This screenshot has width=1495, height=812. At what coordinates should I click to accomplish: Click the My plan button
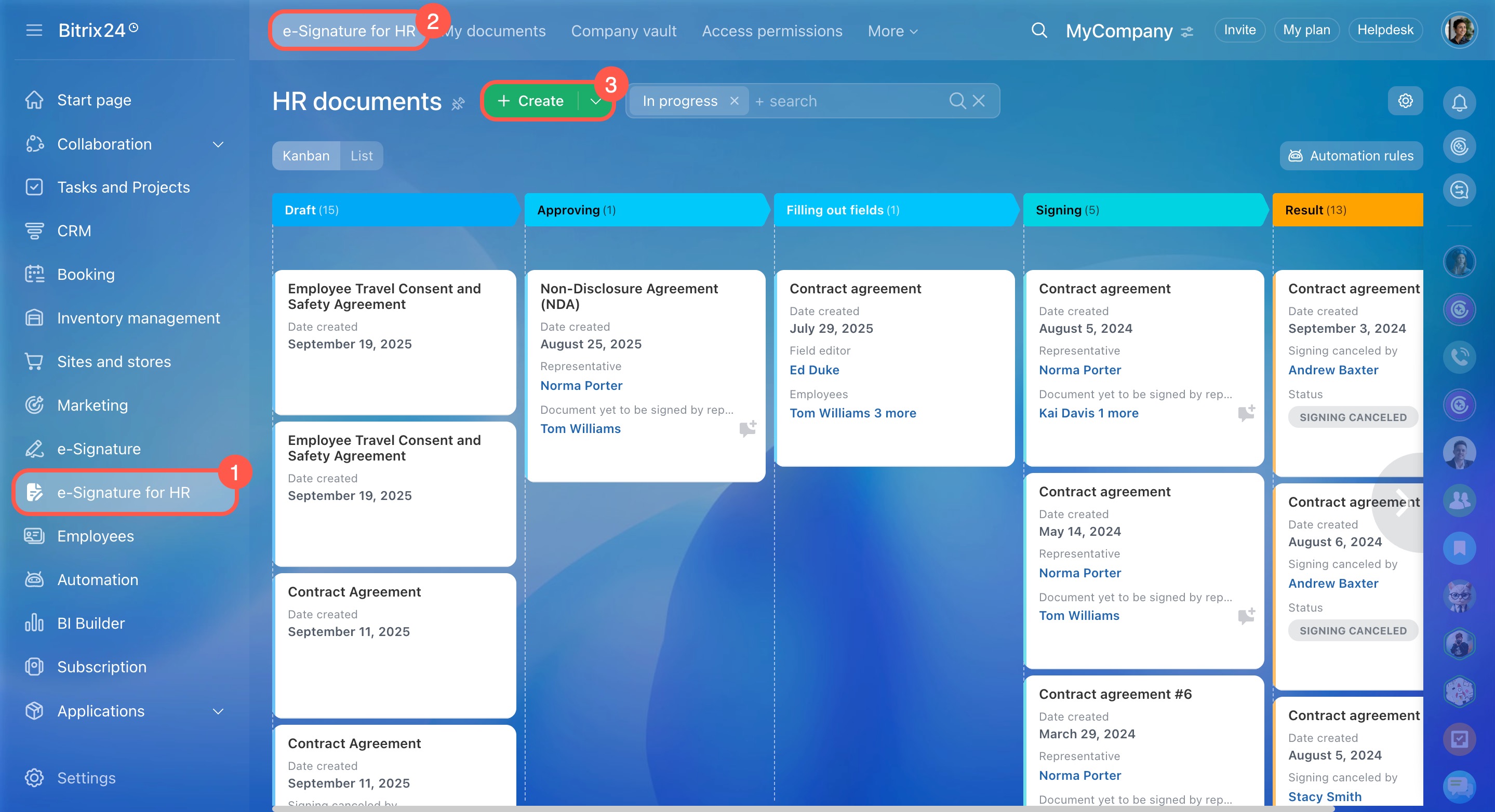[x=1306, y=30]
